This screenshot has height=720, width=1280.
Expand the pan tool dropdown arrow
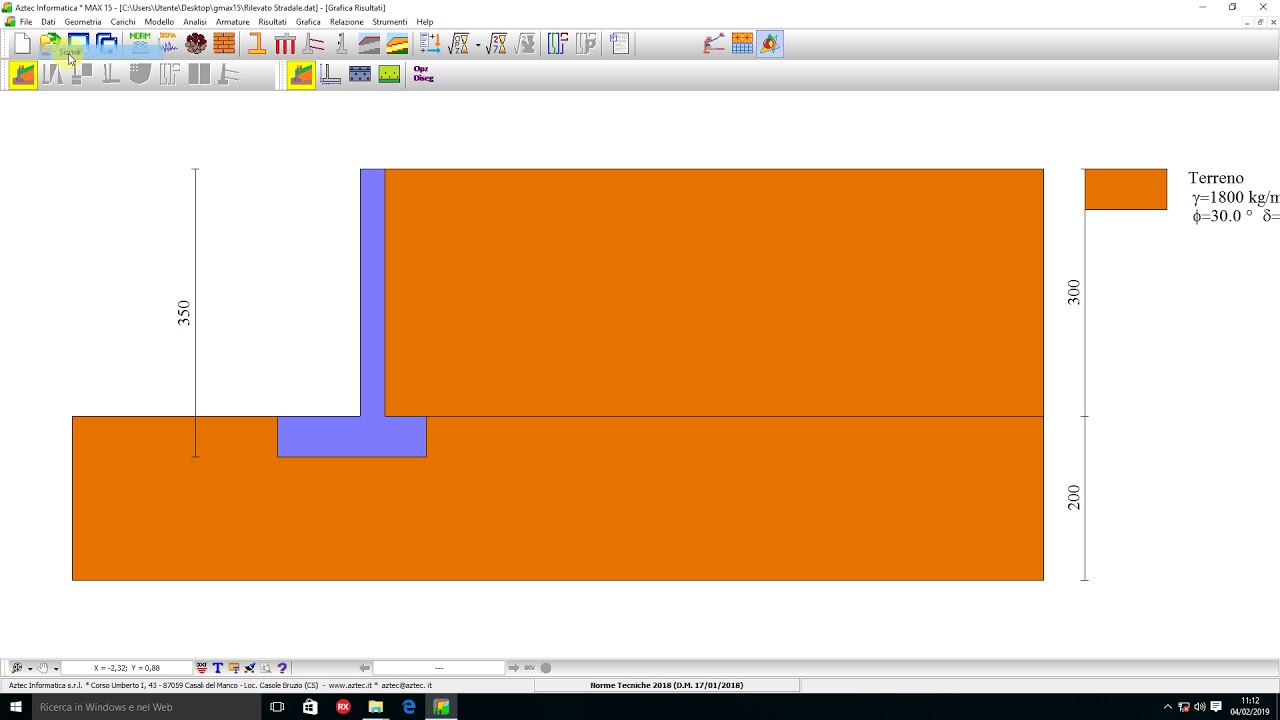point(56,669)
